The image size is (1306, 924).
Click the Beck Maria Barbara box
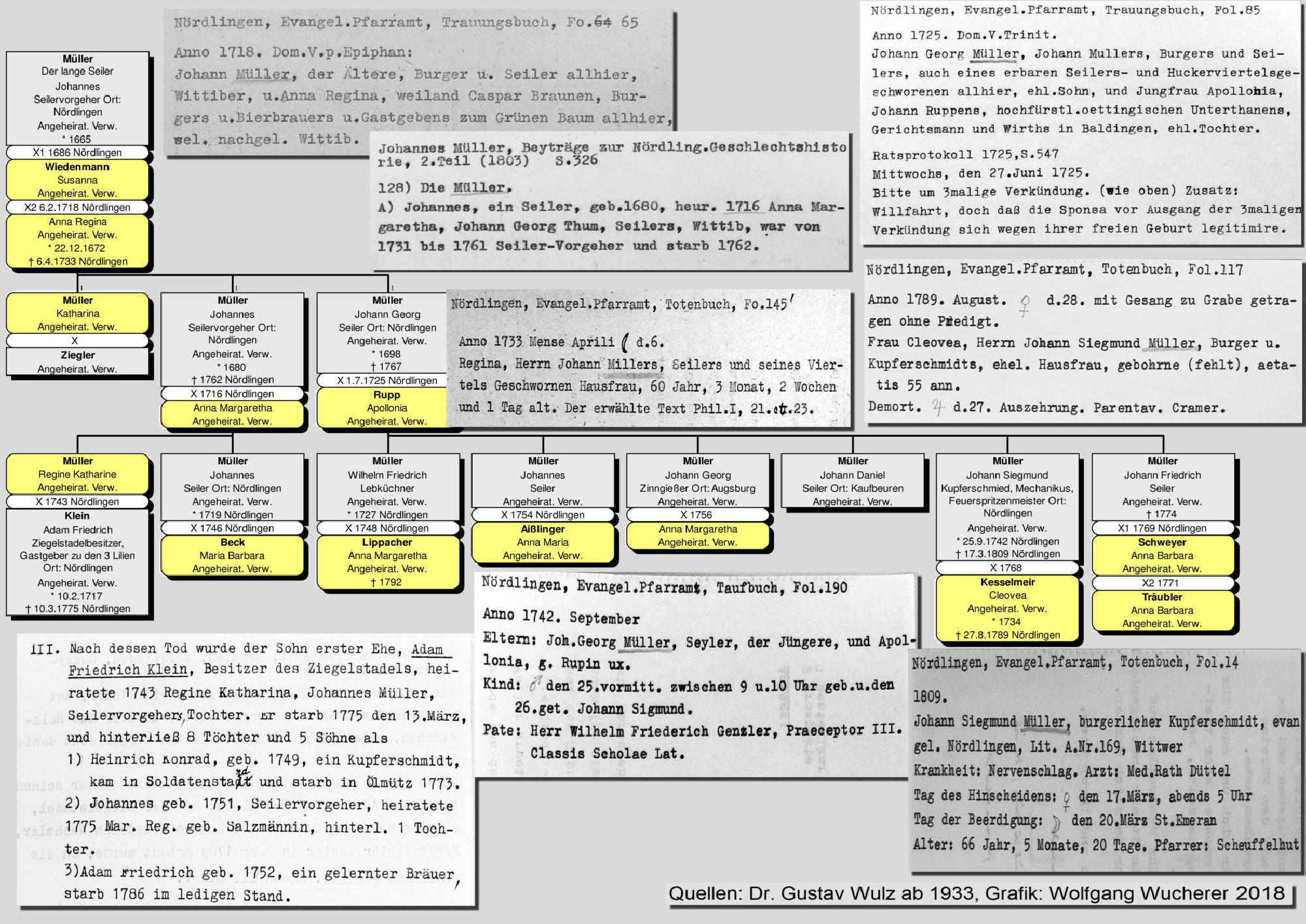coord(232,555)
